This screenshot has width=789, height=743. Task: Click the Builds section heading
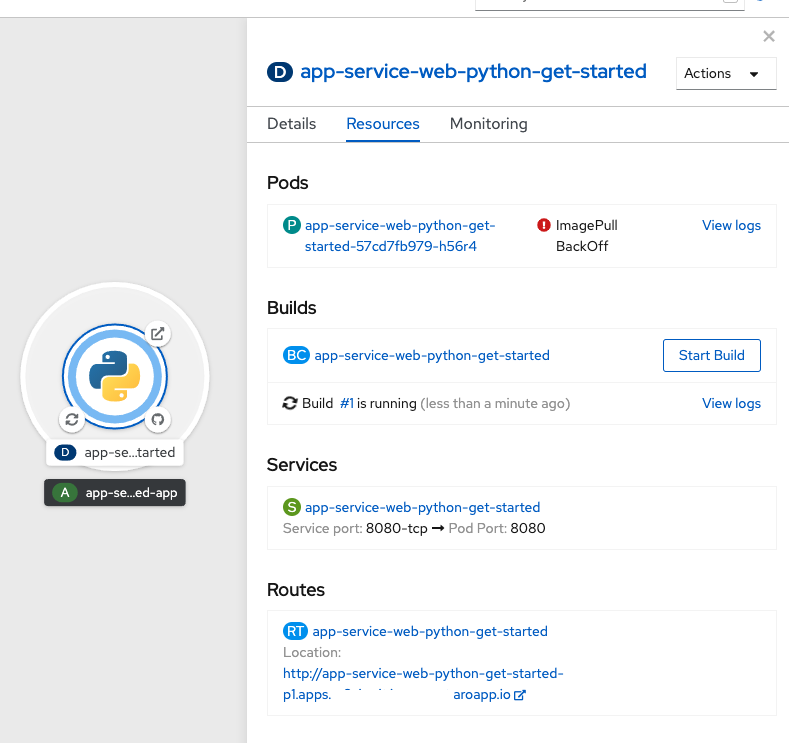291,307
